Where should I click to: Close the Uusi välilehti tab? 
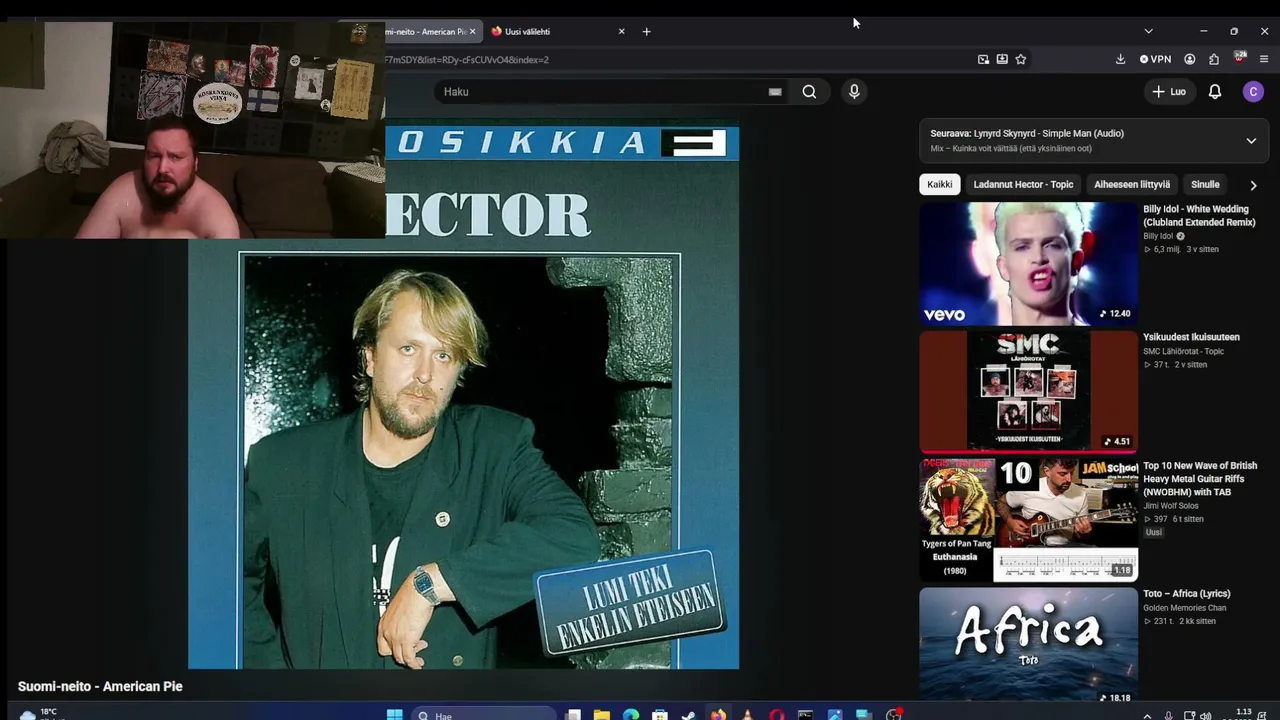coord(621,31)
